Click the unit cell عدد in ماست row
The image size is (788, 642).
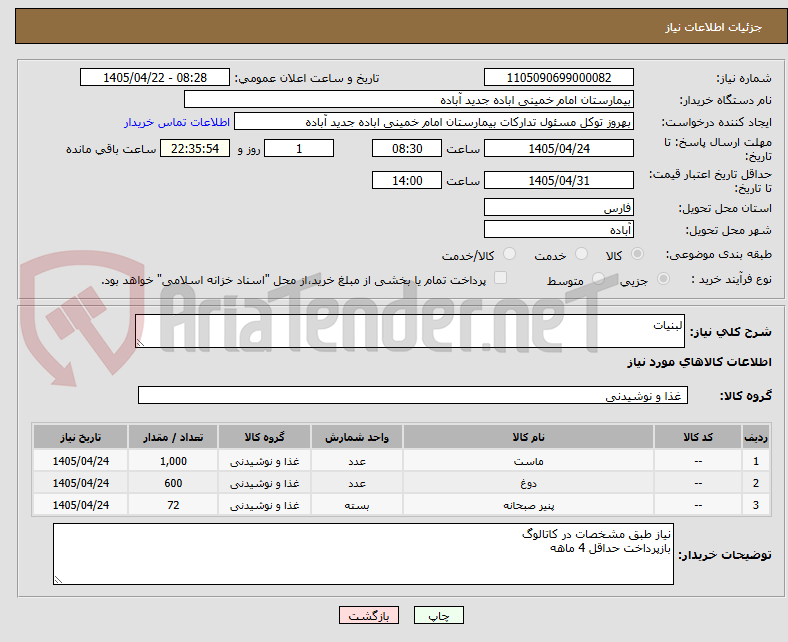pos(357,461)
